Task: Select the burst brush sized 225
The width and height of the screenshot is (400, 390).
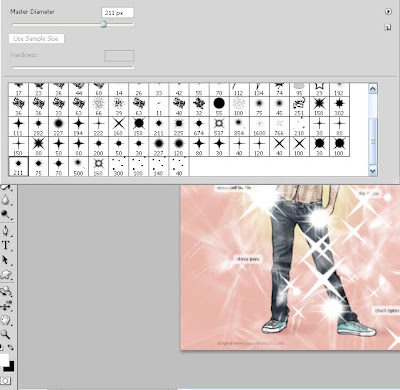Action: [x=179, y=126]
